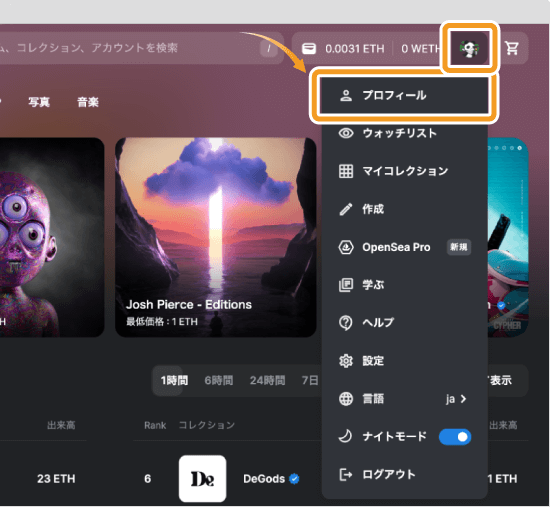
Task: Click the 23 ETH volume value
Action: (56, 479)
